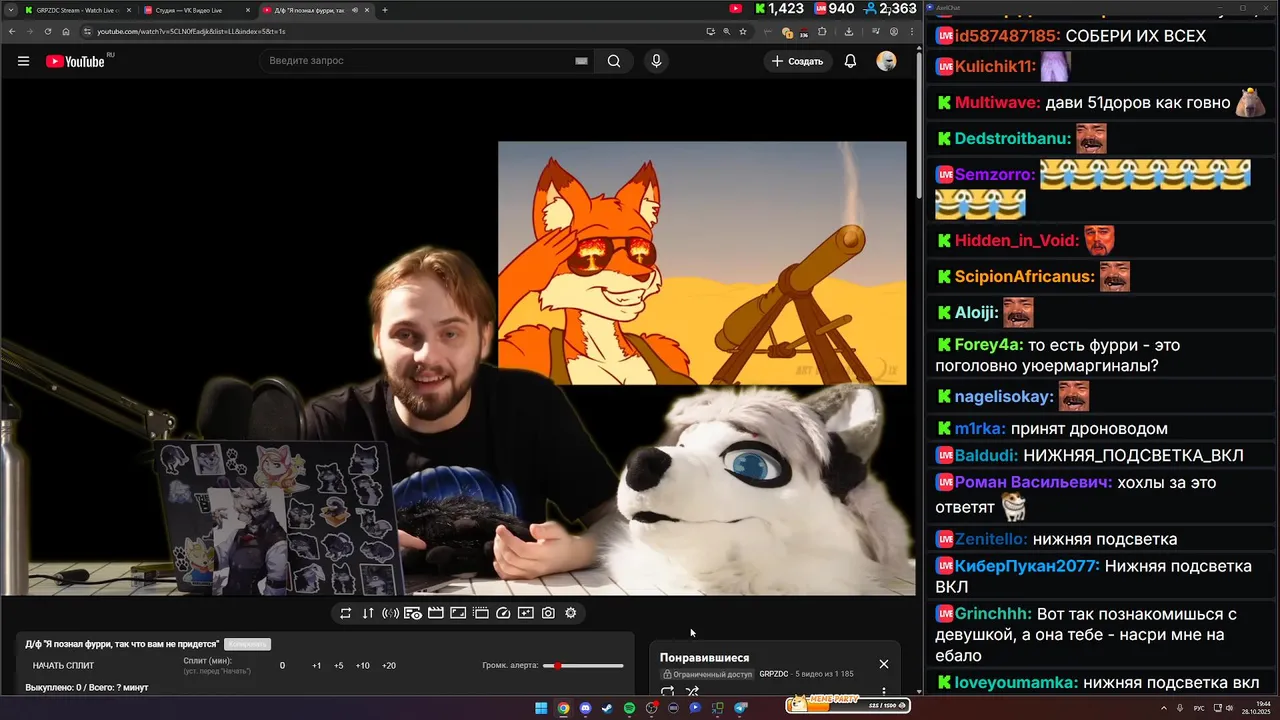Mute audio on the playing YouTube tab
Viewport: 1280px width, 720px height.
(x=355, y=10)
